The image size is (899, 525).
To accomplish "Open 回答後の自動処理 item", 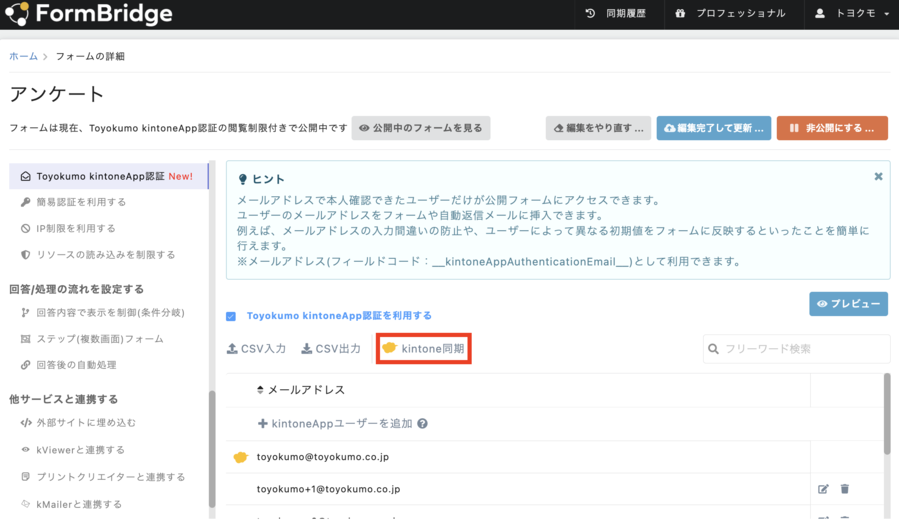I will pos(68,365).
